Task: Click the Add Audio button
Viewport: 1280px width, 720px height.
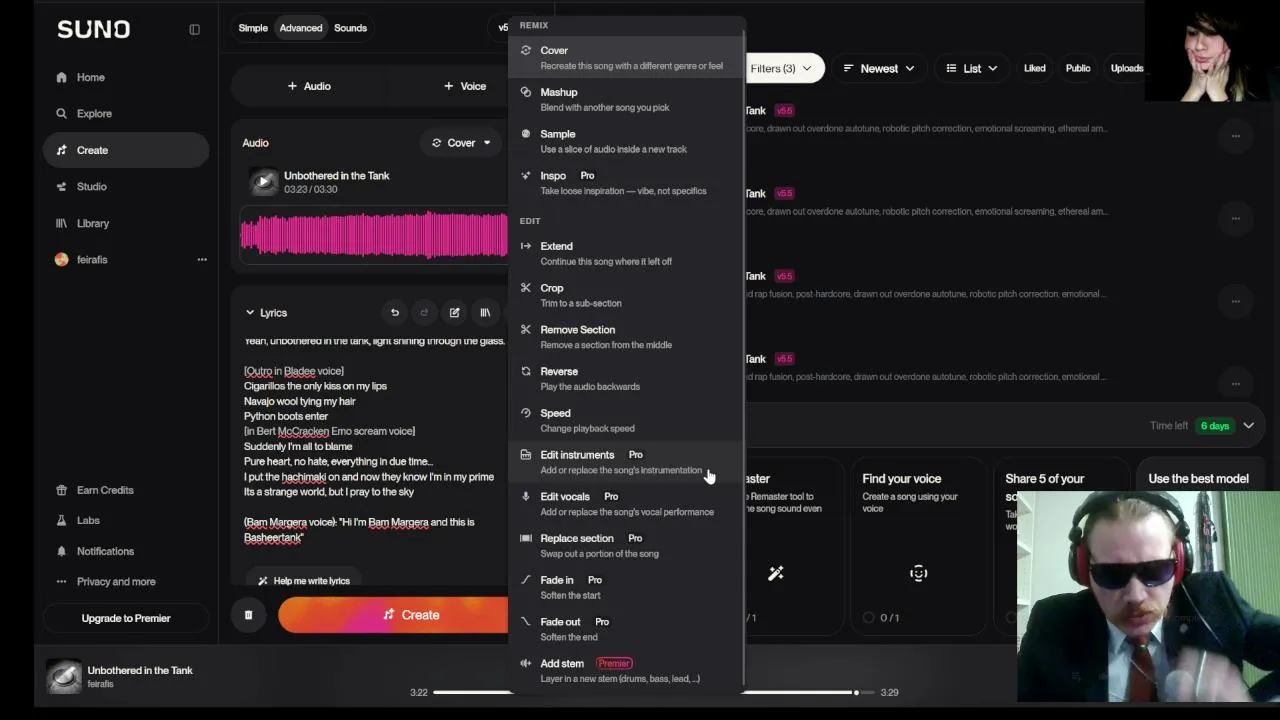Action: point(309,86)
